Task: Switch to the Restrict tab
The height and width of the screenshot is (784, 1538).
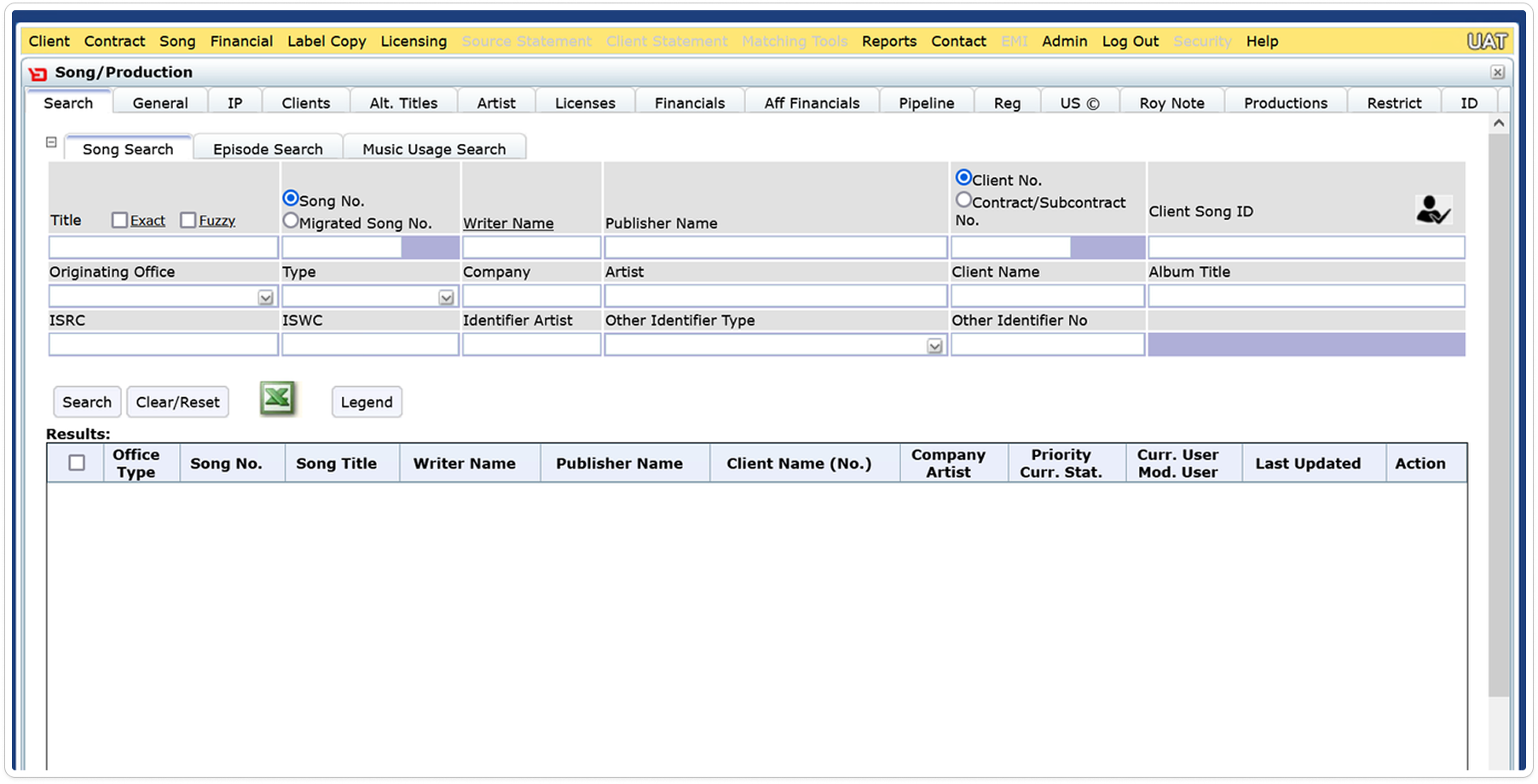Action: click(1394, 102)
